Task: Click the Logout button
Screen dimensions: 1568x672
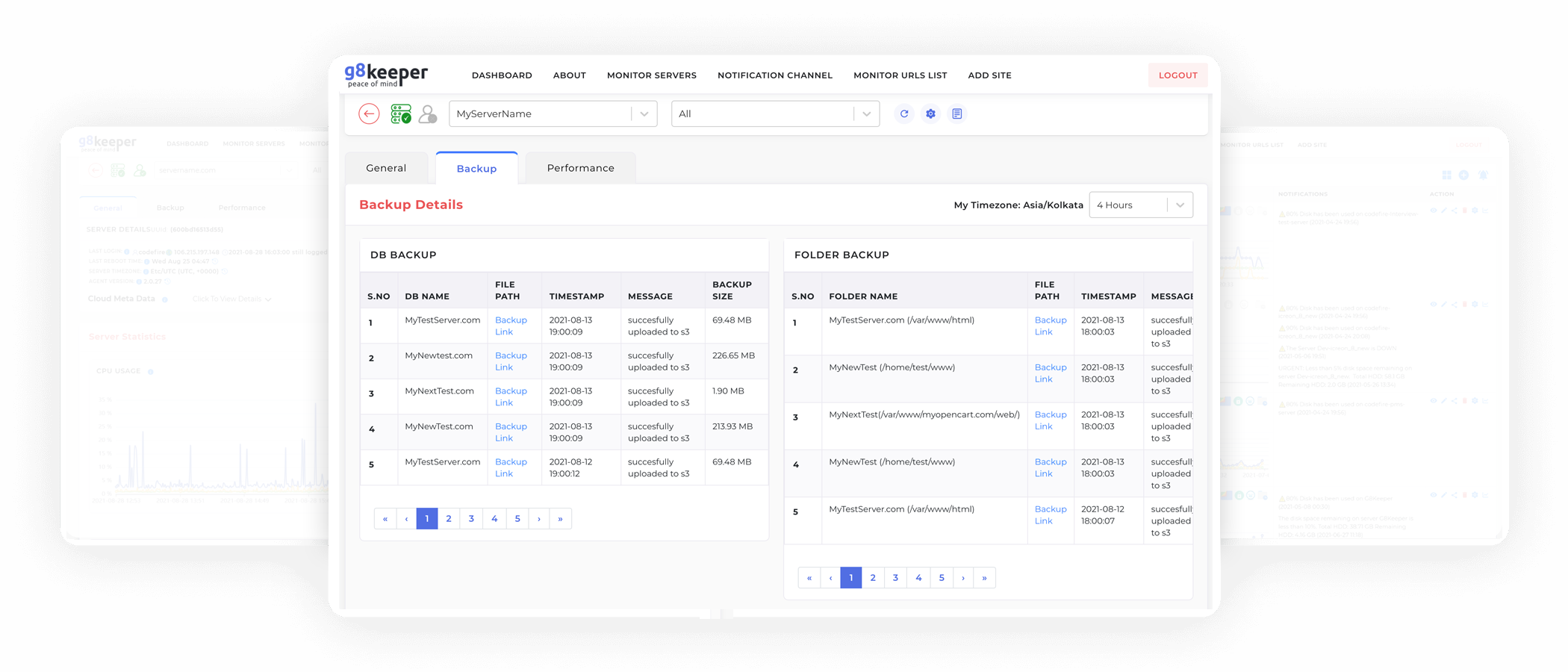Action: (x=1177, y=75)
